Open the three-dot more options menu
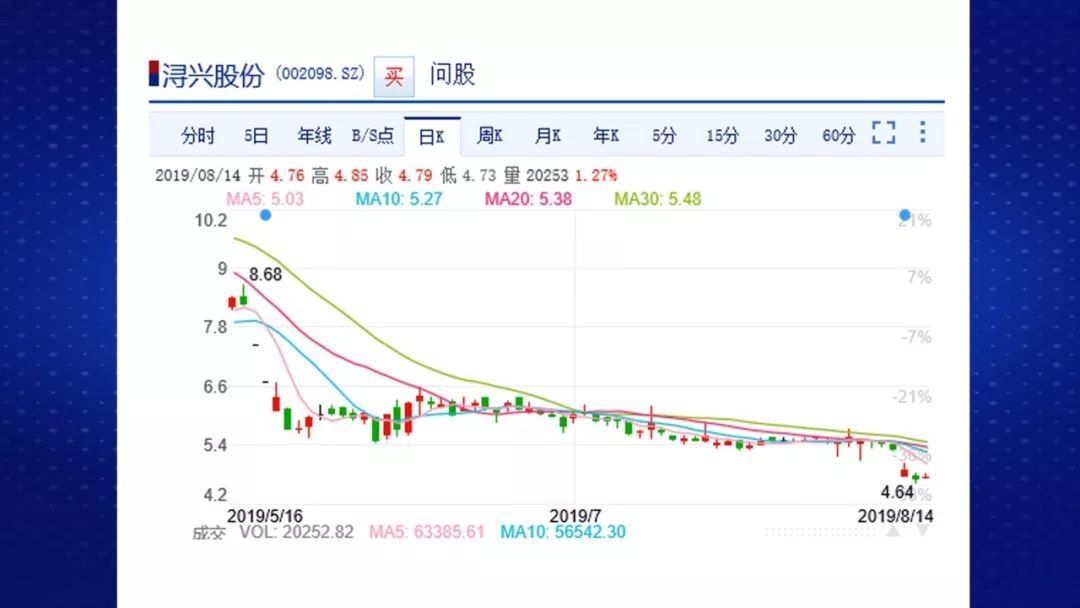Viewport: 1080px width, 608px height. click(x=922, y=132)
